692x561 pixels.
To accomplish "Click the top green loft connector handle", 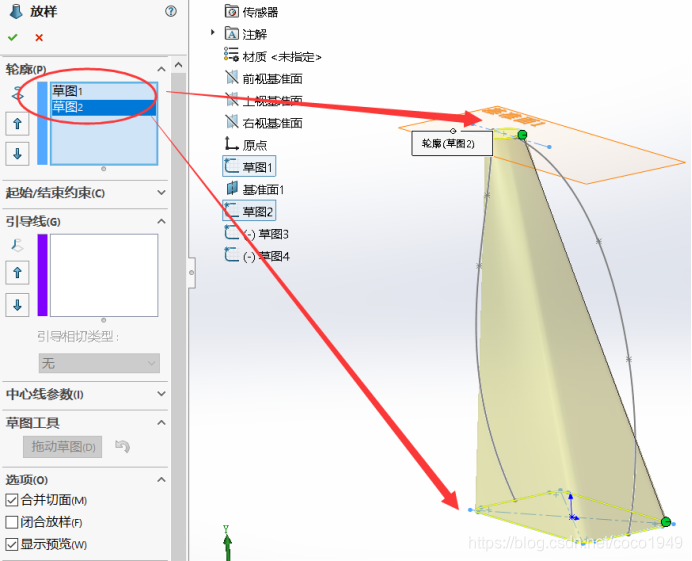I will [x=522, y=135].
